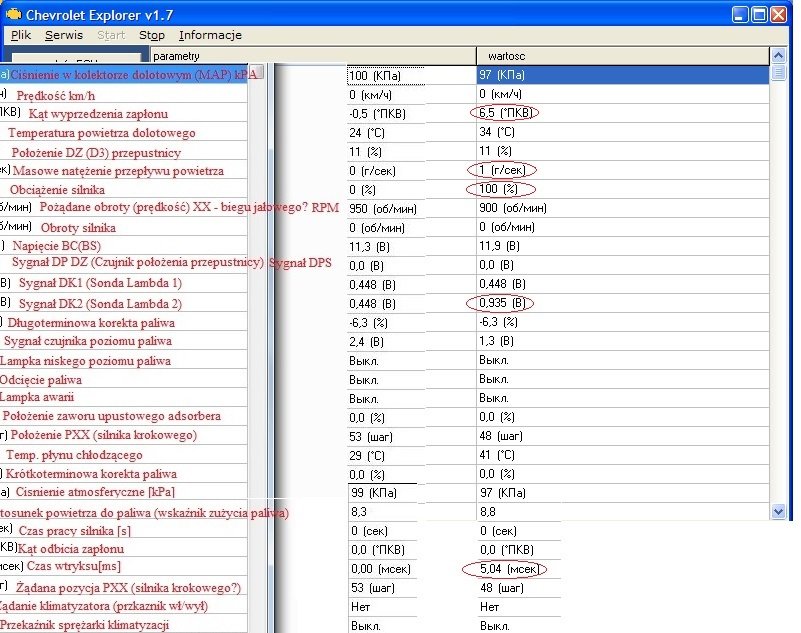Screen dimensions: 801x633
Task: Open the Serwis menu
Action: (64, 35)
